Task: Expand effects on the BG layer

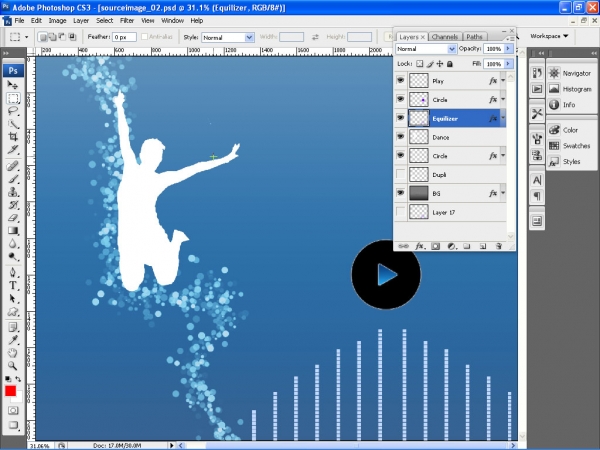Action: coord(503,193)
